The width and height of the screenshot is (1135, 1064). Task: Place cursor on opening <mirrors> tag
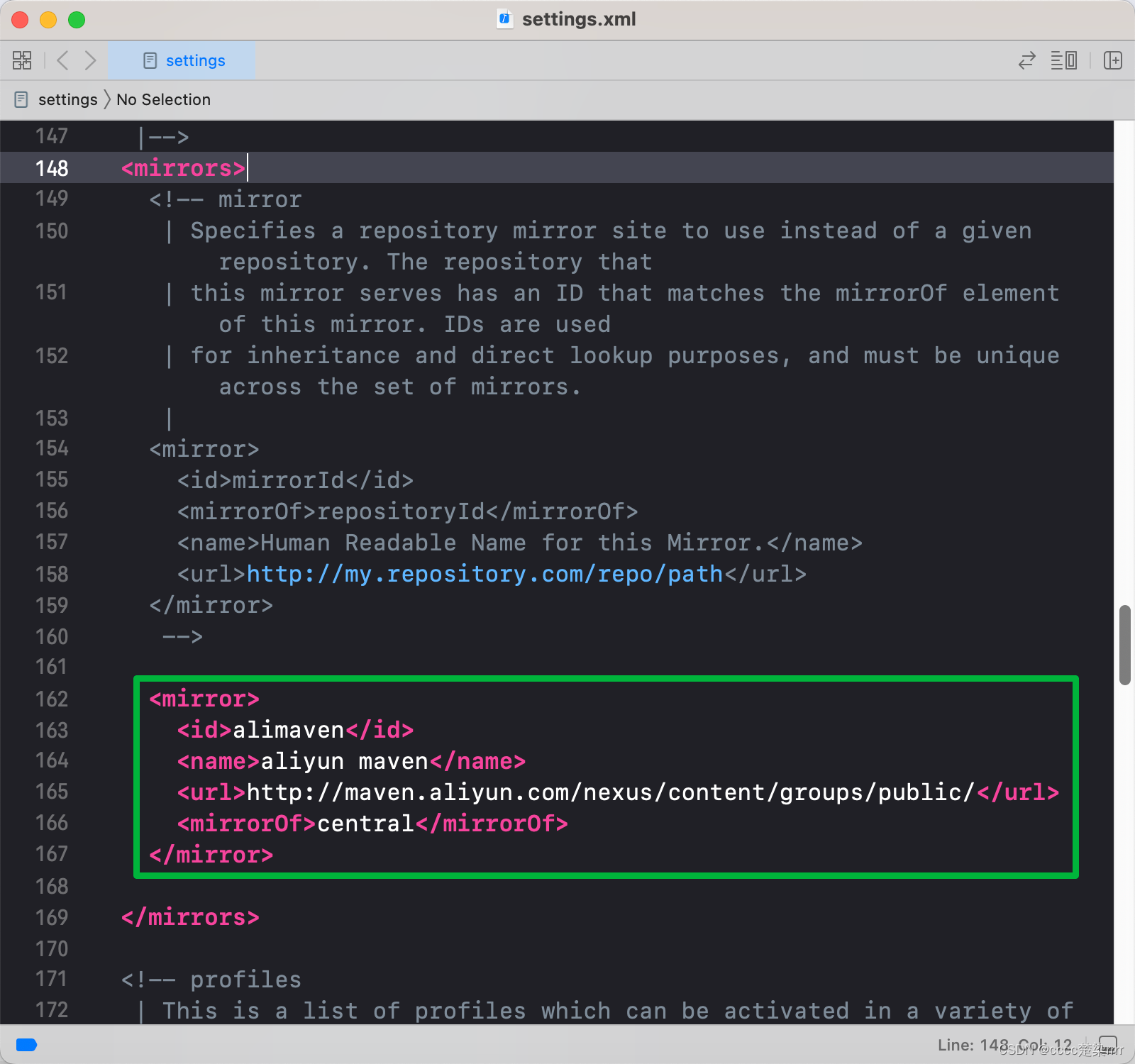183,168
